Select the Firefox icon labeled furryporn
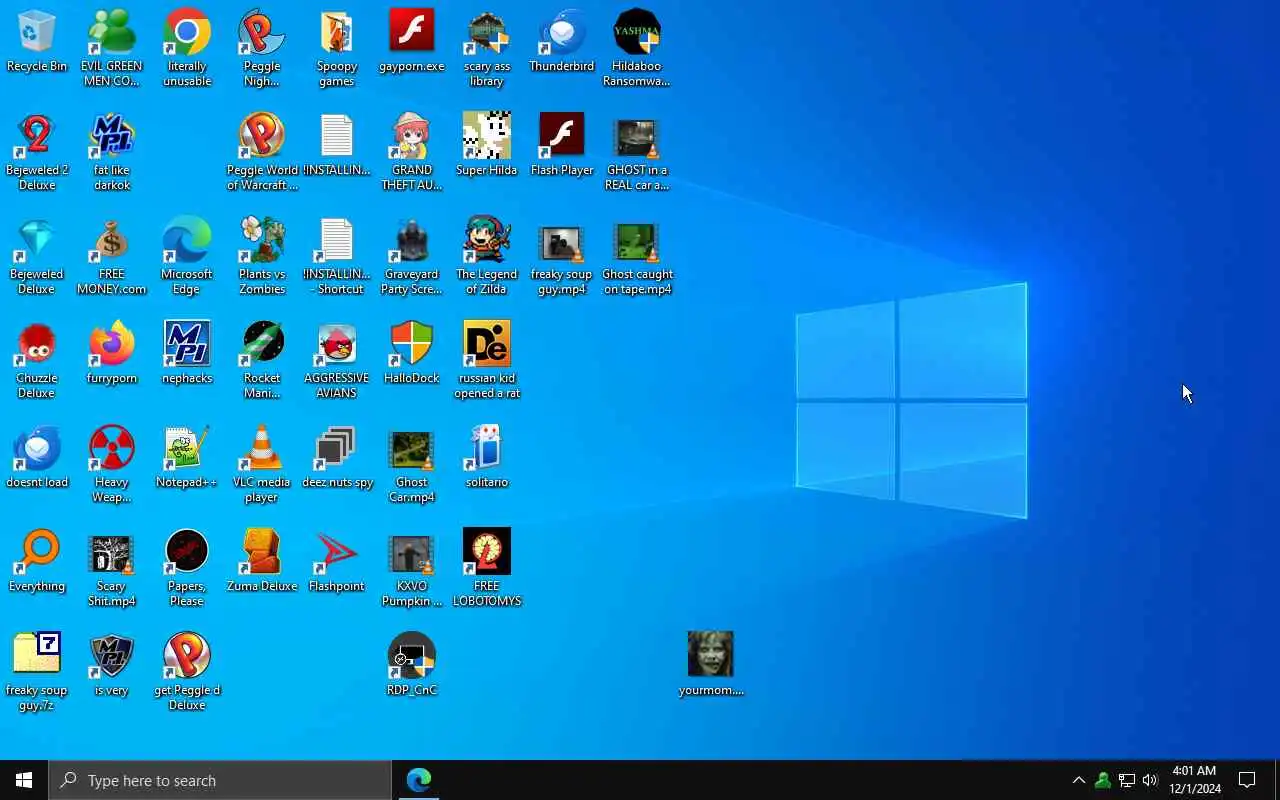 pos(112,345)
